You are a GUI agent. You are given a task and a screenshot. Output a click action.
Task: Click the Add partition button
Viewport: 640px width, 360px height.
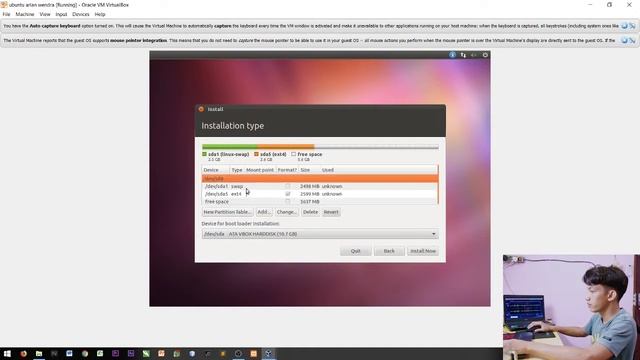[x=263, y=212]
